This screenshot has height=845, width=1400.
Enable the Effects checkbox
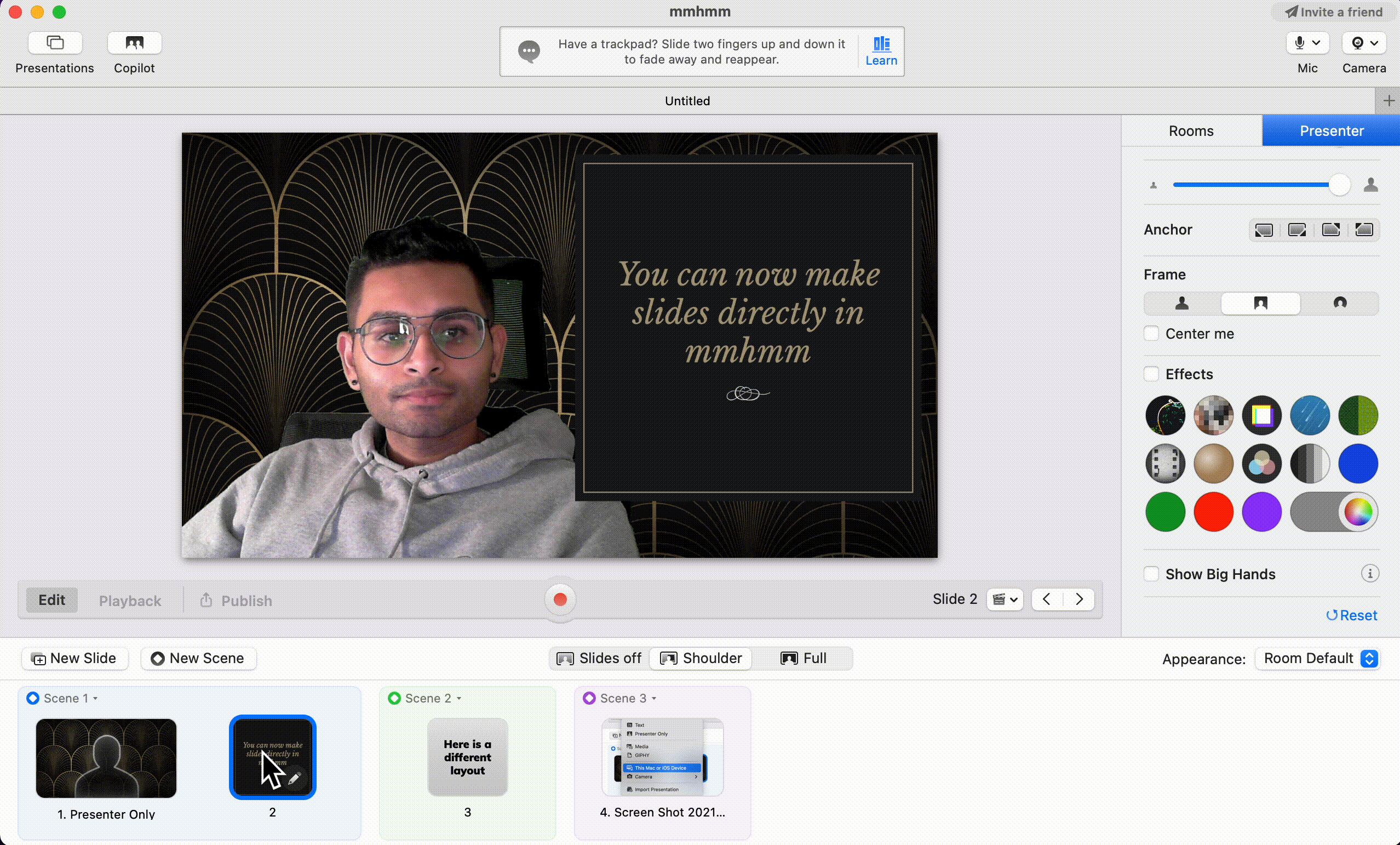(1153, 373)
